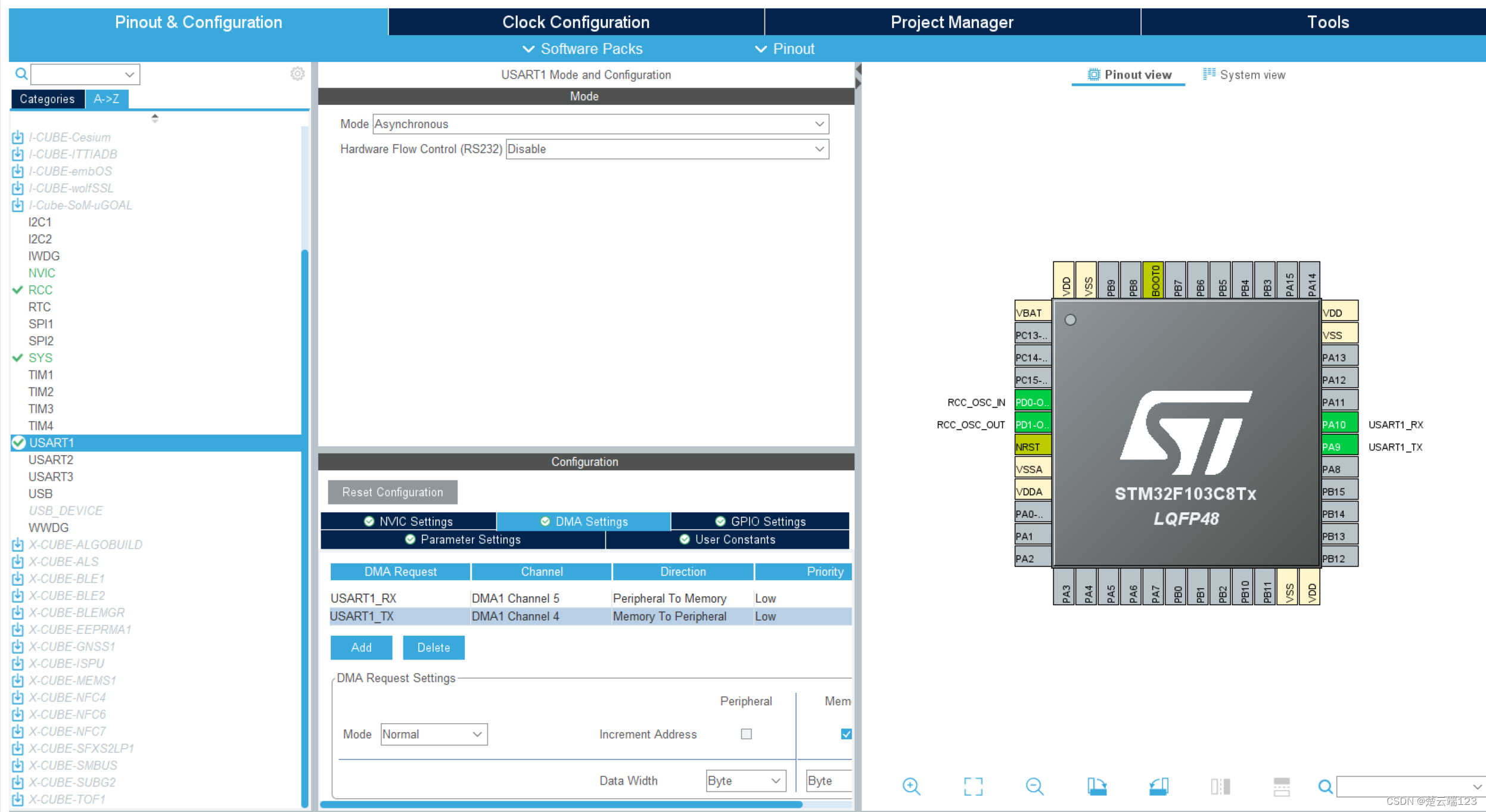Viewport: 1486px width, 812px height.
Task: Open the Tools tab
Action: tap(1313, 22)
